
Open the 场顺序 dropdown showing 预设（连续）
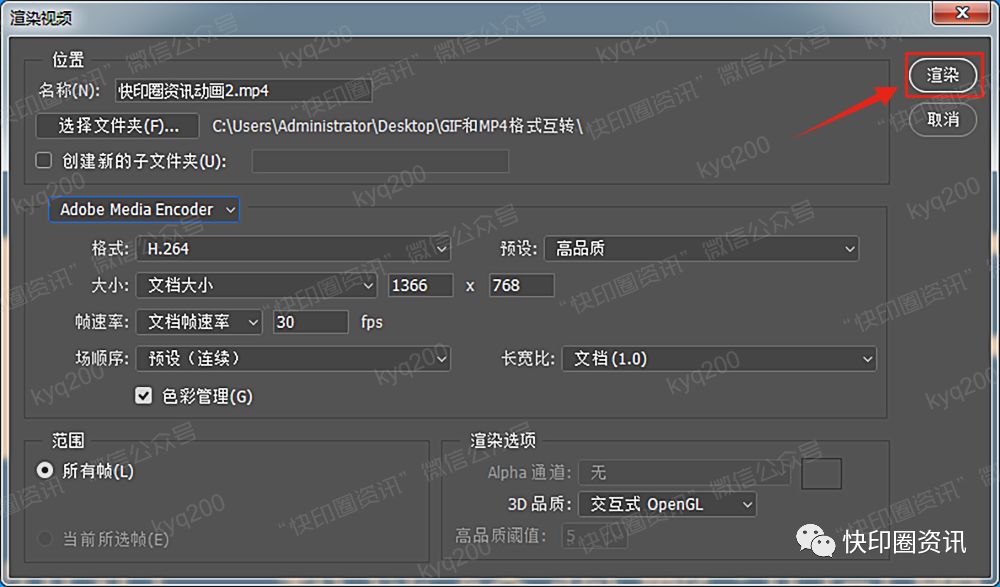click(x=293, y=358)
